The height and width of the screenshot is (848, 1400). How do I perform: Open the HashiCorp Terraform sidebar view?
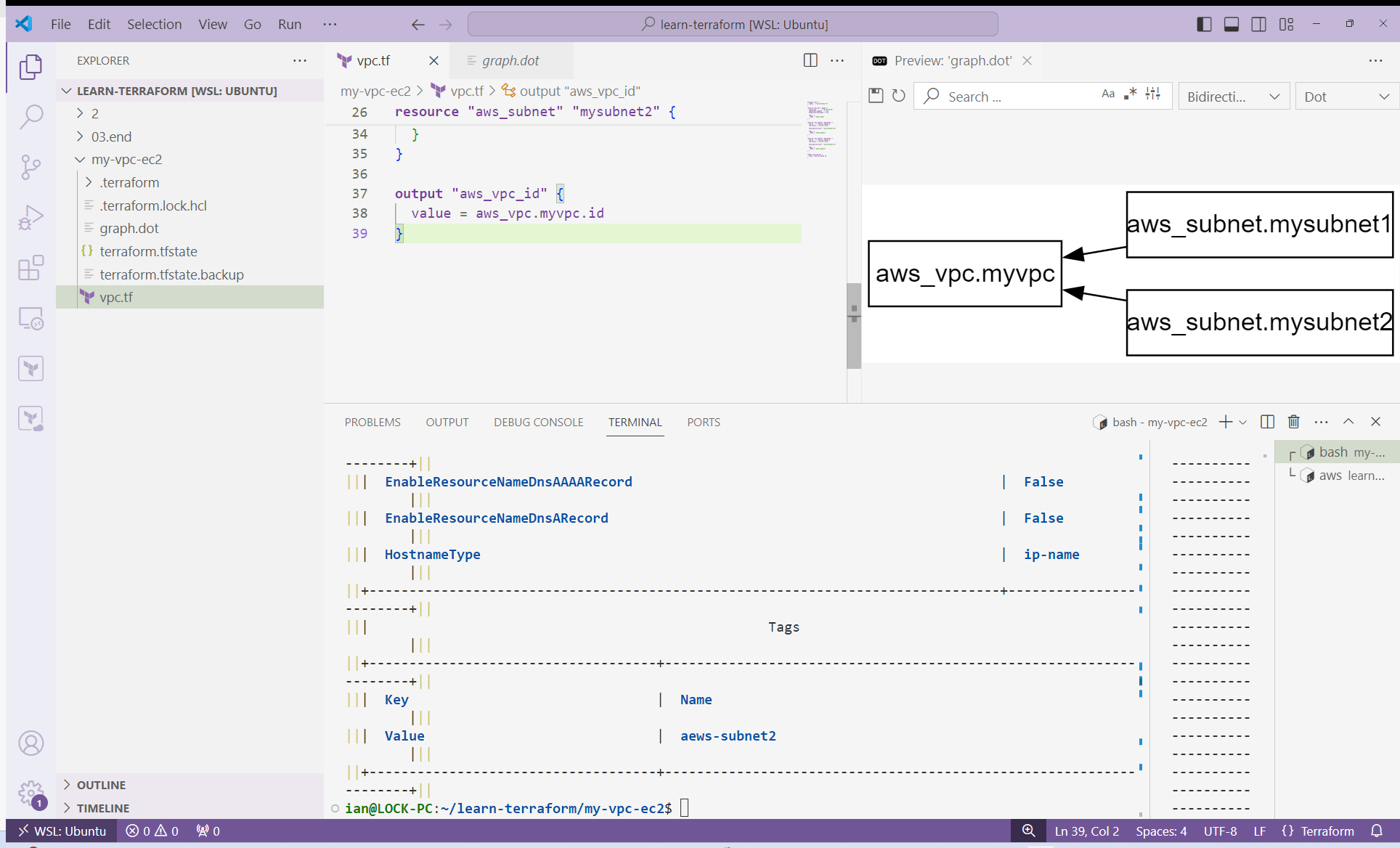[30, 369]
